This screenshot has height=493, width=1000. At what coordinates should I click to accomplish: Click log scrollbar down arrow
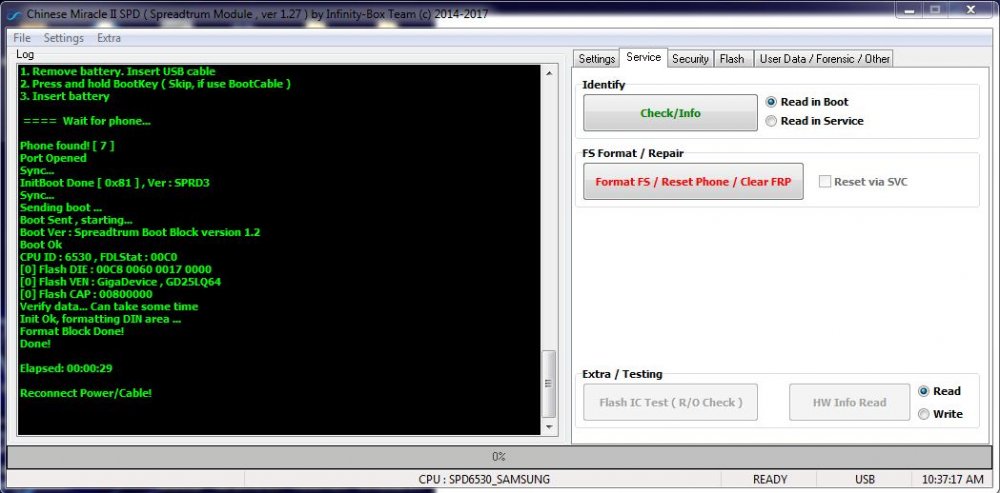coord(549,428)
